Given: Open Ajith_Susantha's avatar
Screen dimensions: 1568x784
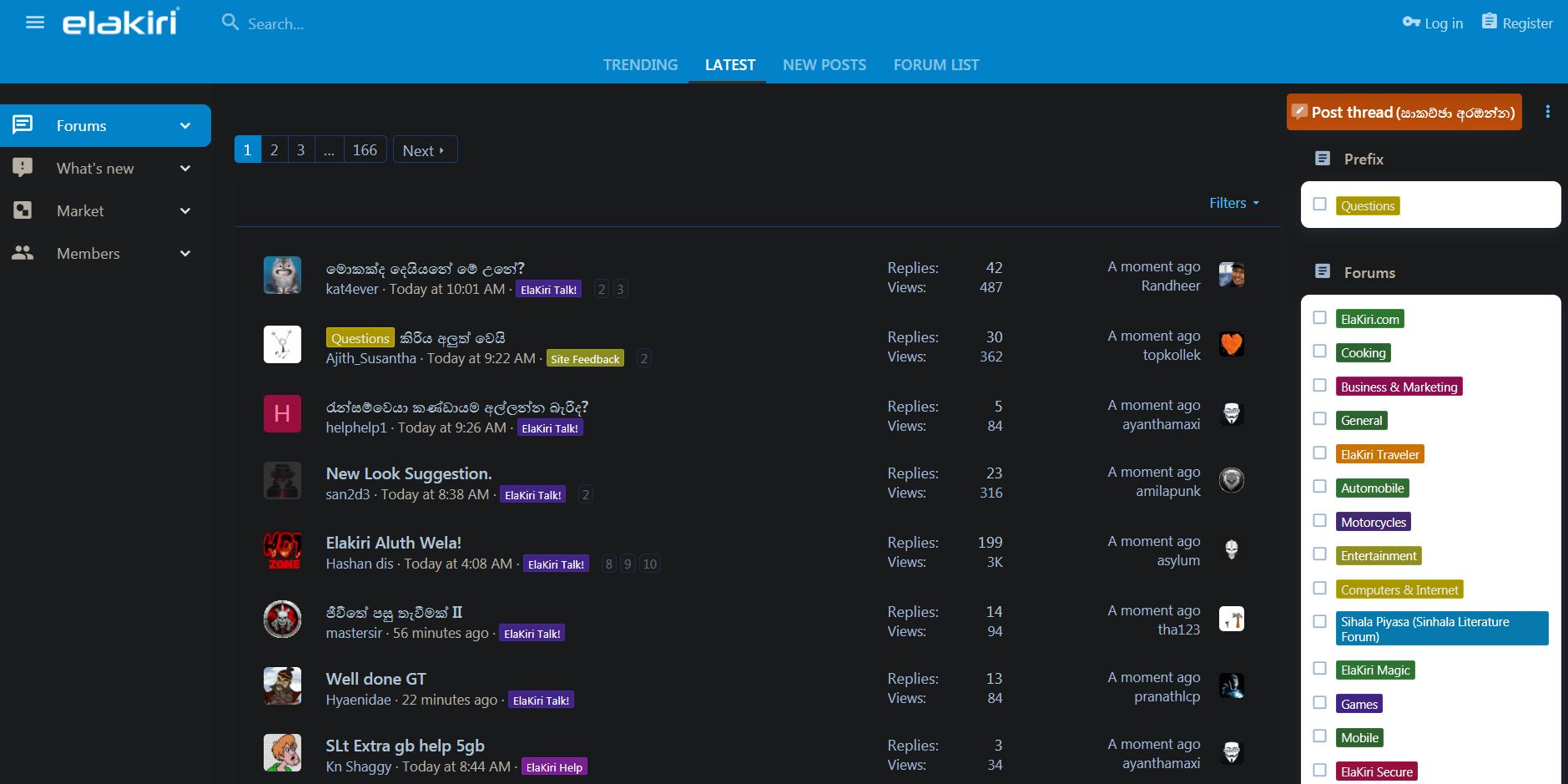Looking at the screenshot, I should [282, 344].
